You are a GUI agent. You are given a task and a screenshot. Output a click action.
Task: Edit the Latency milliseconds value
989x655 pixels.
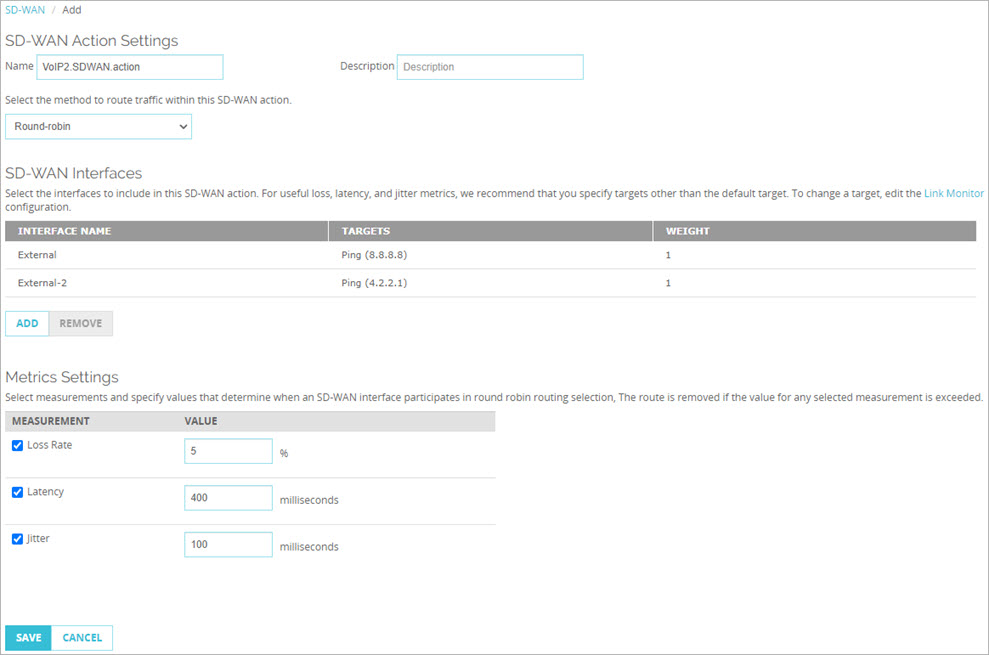pyautogui.click(x=228, y=497)
